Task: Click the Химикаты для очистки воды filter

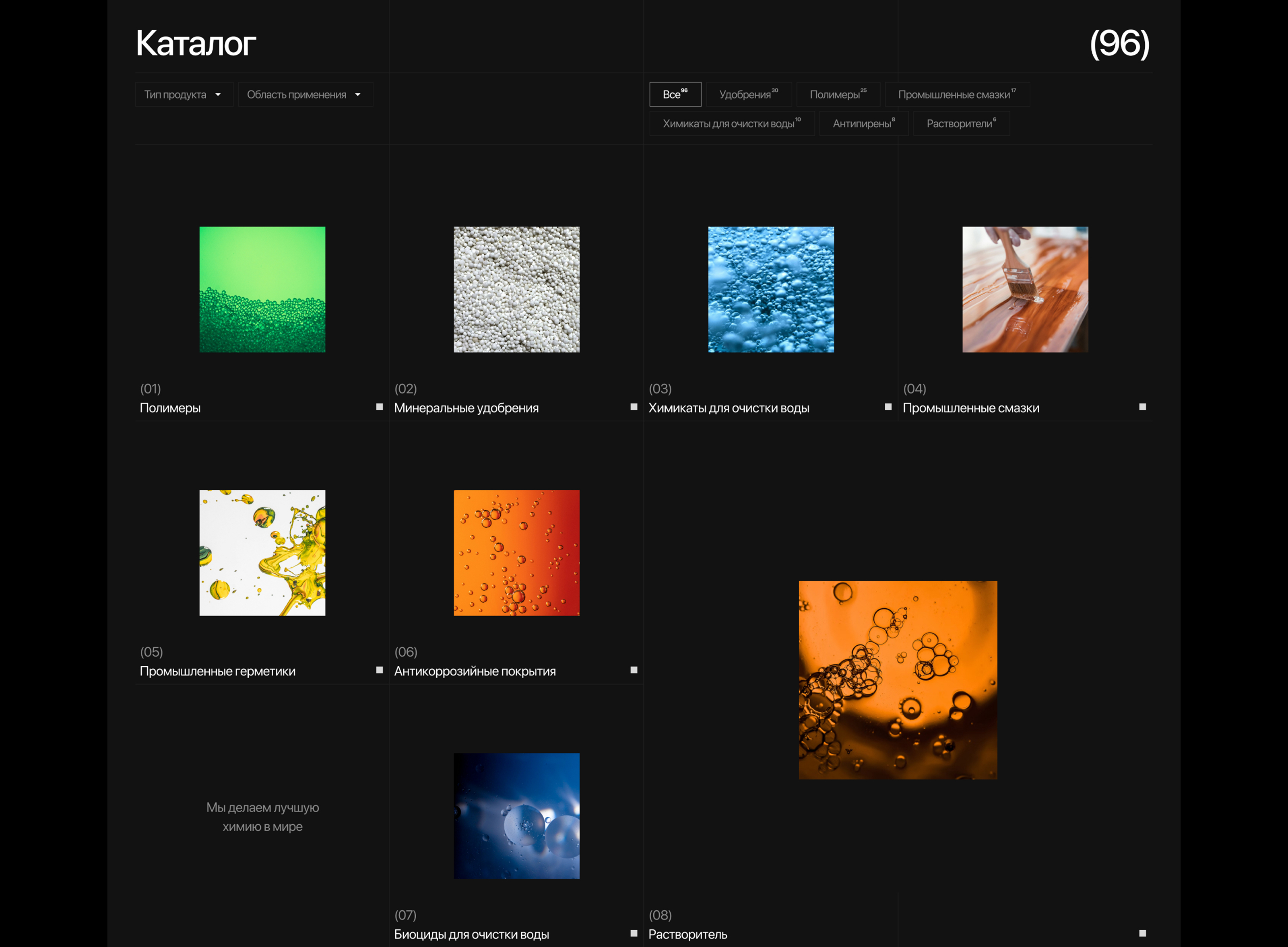Action: point(731,124)
